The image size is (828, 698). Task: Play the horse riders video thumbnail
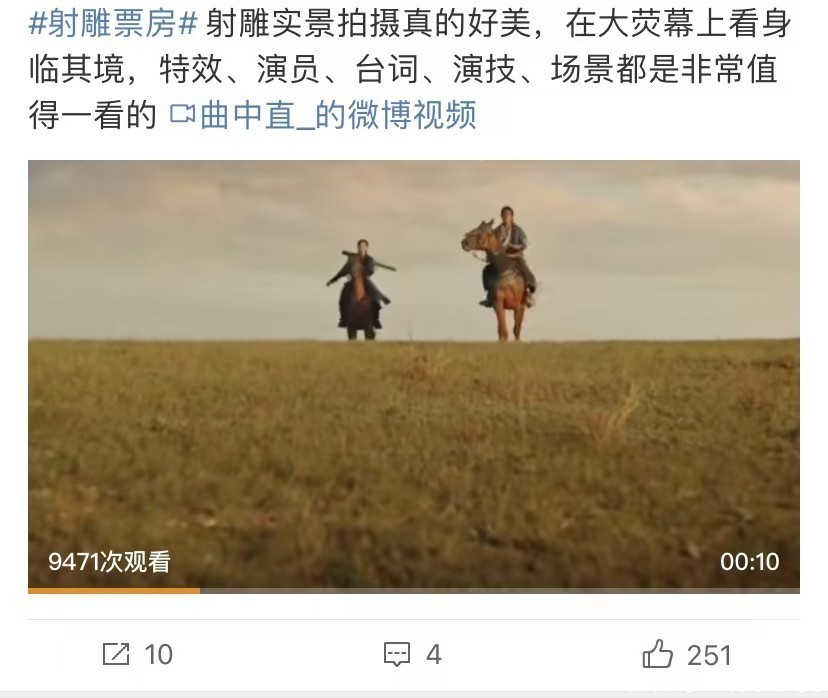point(414,374)
